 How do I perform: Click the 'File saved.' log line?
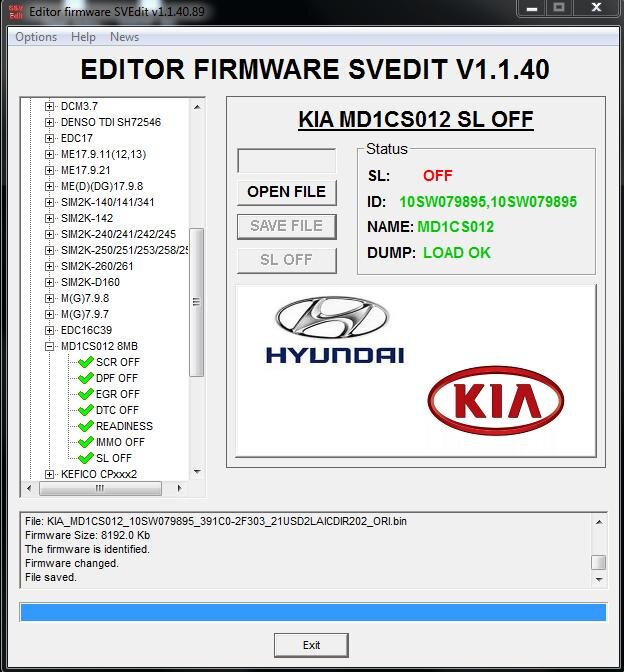pyautogui.click(x=51, y=577)
